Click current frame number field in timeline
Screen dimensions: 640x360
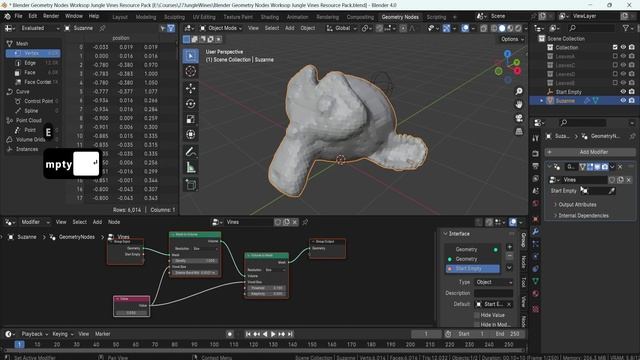click(x=426, y=334)
